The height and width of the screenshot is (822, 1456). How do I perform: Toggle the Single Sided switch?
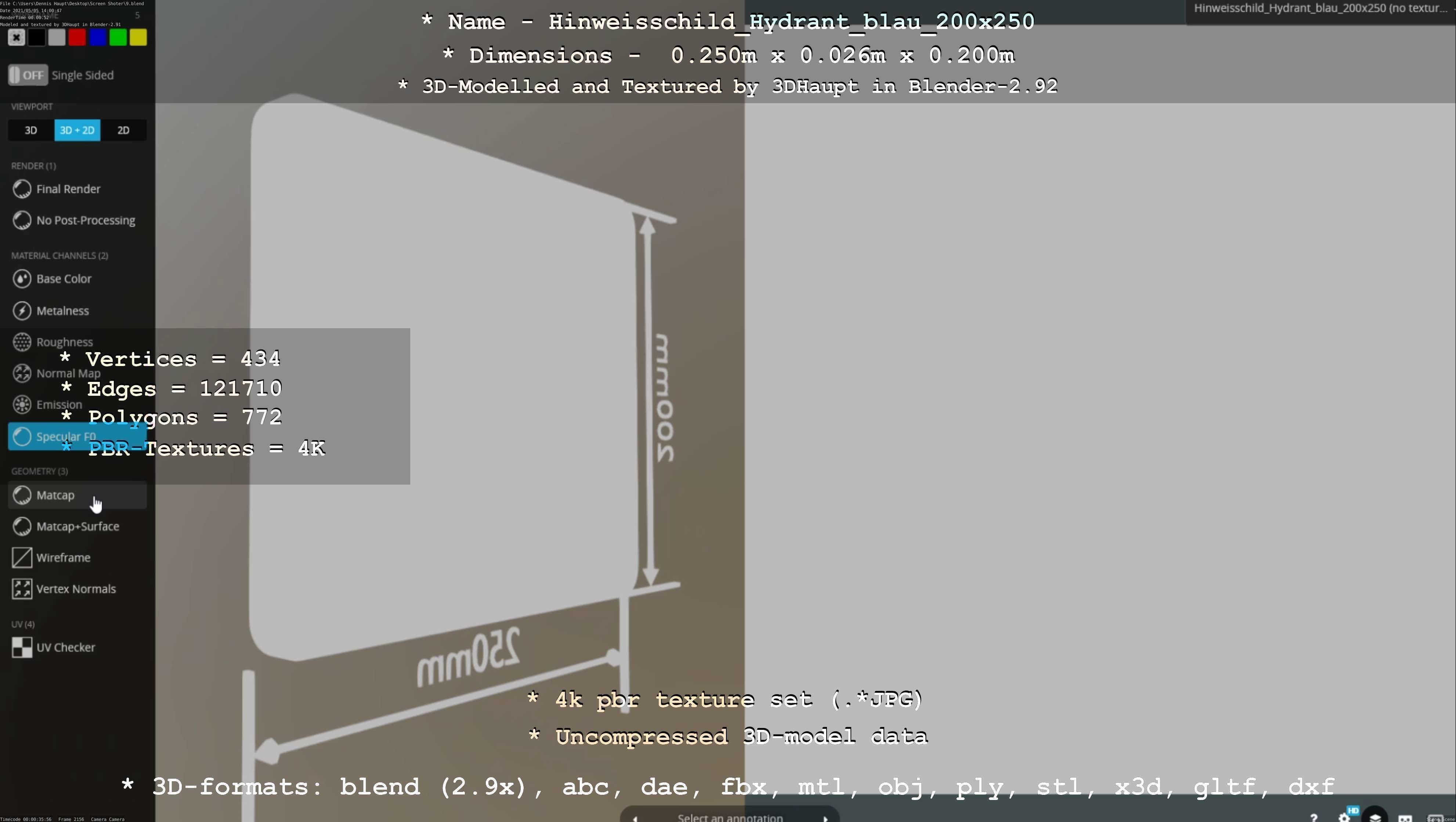pos(28,75)
